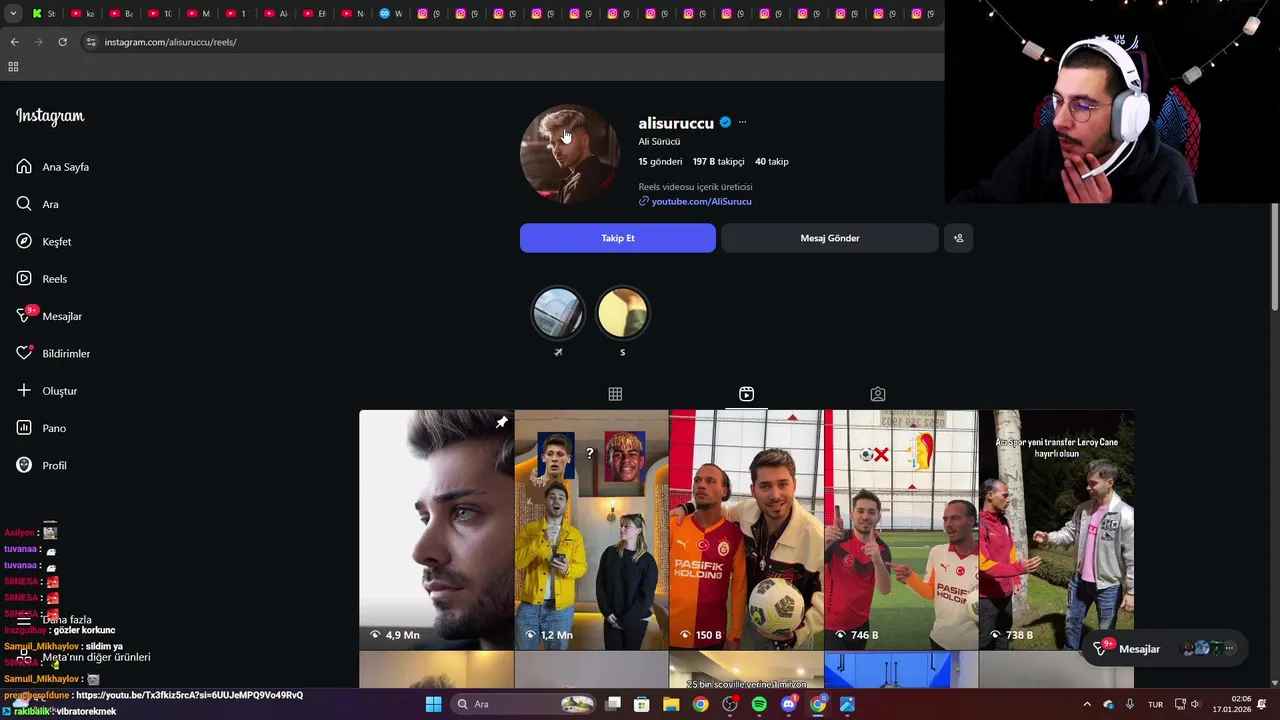
Task: Click the browser back arrow
Action: (14, 42)
